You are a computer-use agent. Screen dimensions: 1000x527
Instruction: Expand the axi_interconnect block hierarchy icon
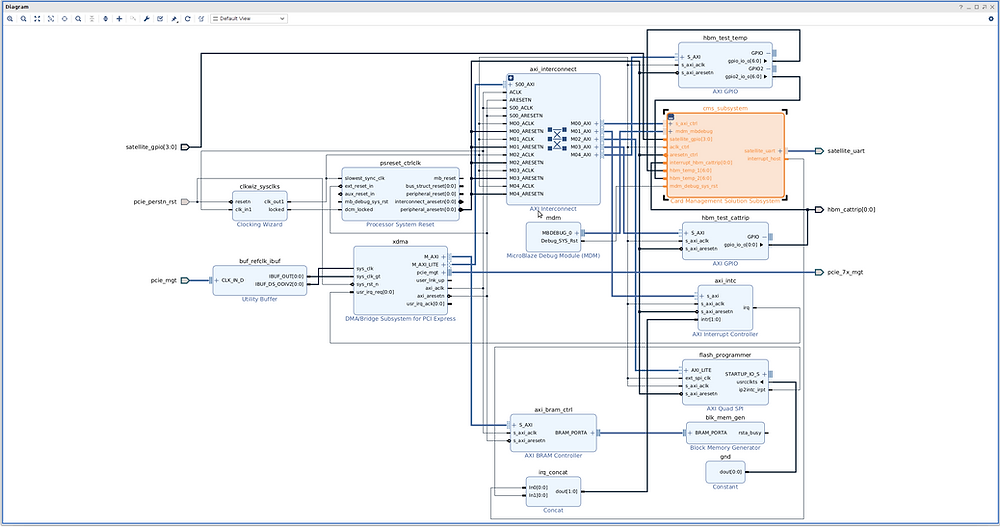[511, 78]
